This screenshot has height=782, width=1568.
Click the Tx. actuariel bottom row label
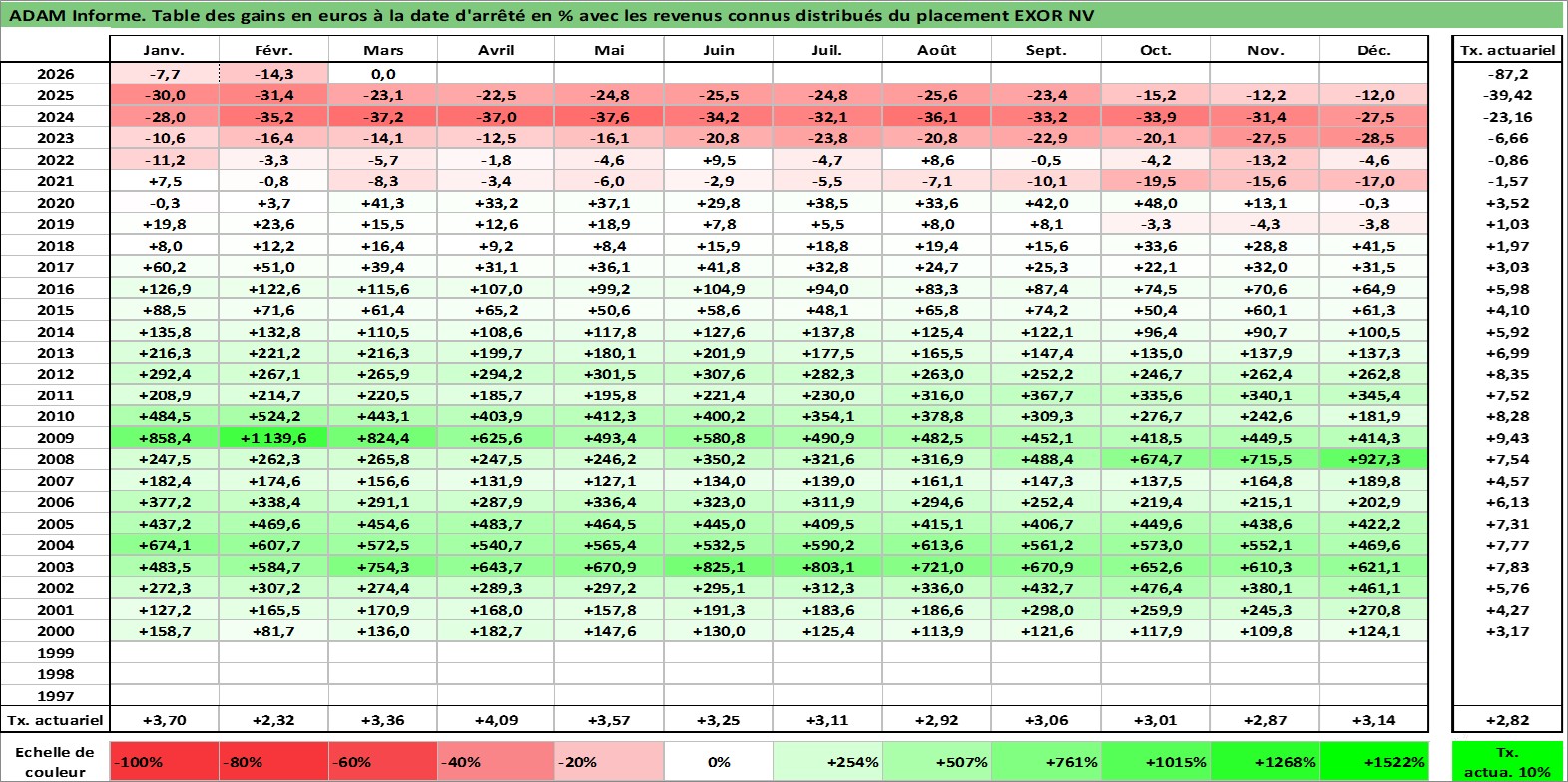pyautogui.click(x=55, y=720)
